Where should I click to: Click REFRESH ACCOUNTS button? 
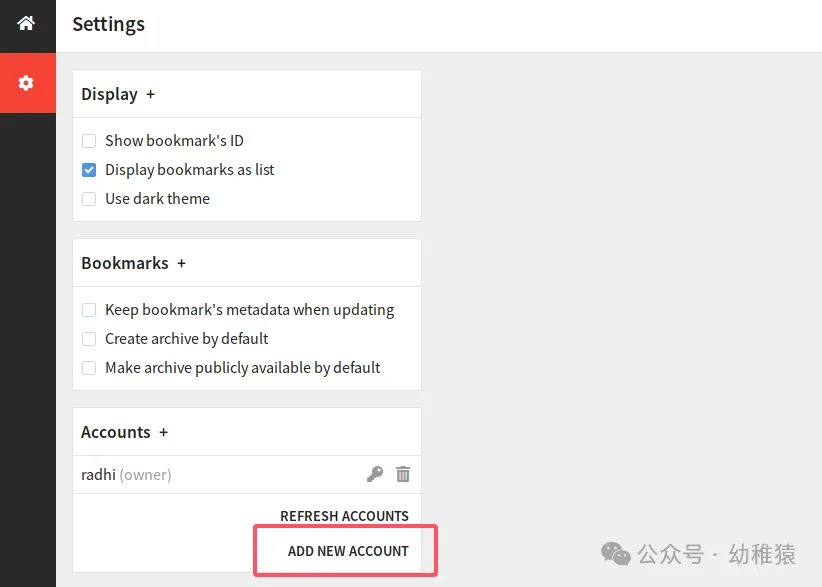(x=344, y=516)
